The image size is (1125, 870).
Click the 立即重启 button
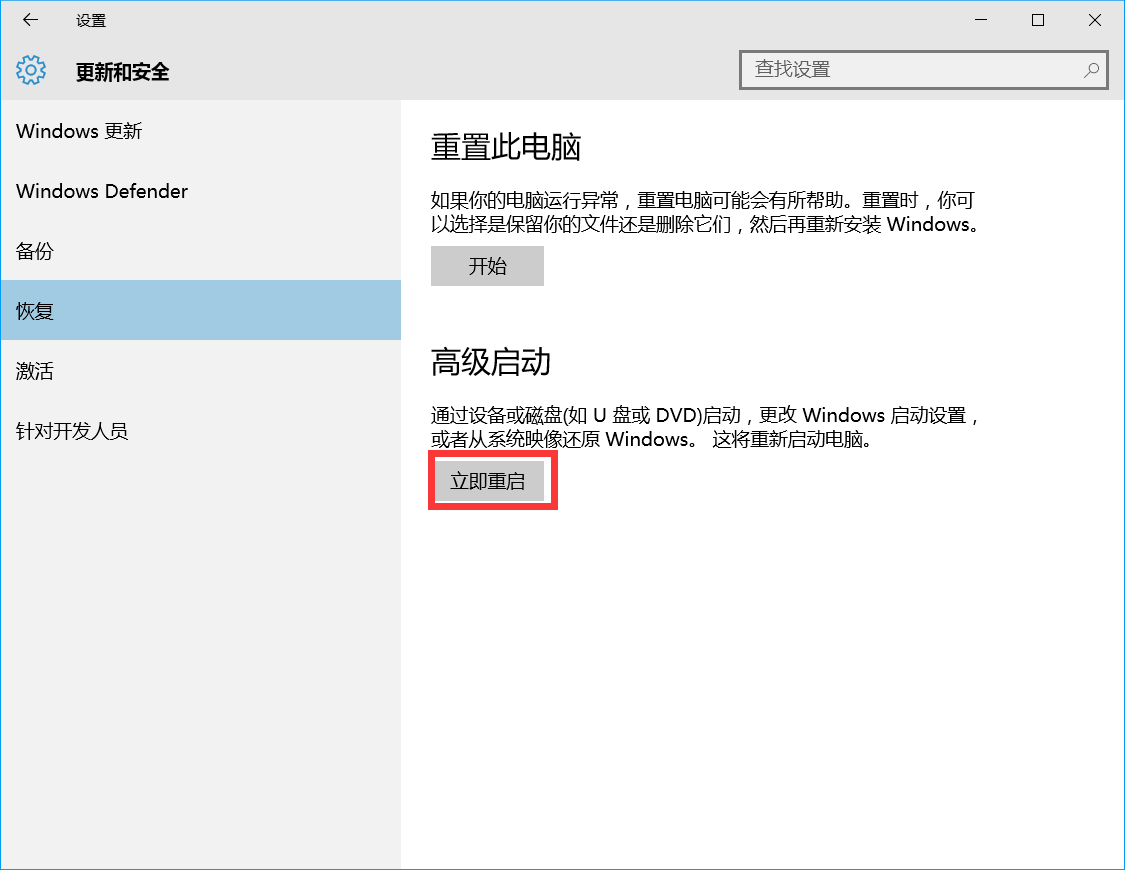(488, 481)
